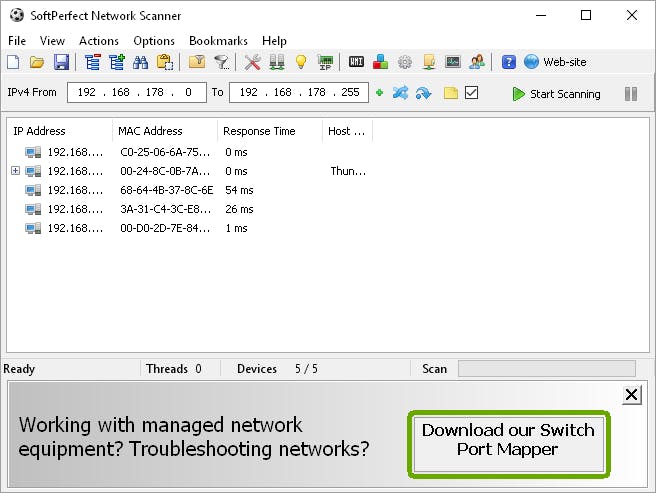
Task: Click the 54 ms response time cell
Action: pyautogui.click(x=239, y=190)
